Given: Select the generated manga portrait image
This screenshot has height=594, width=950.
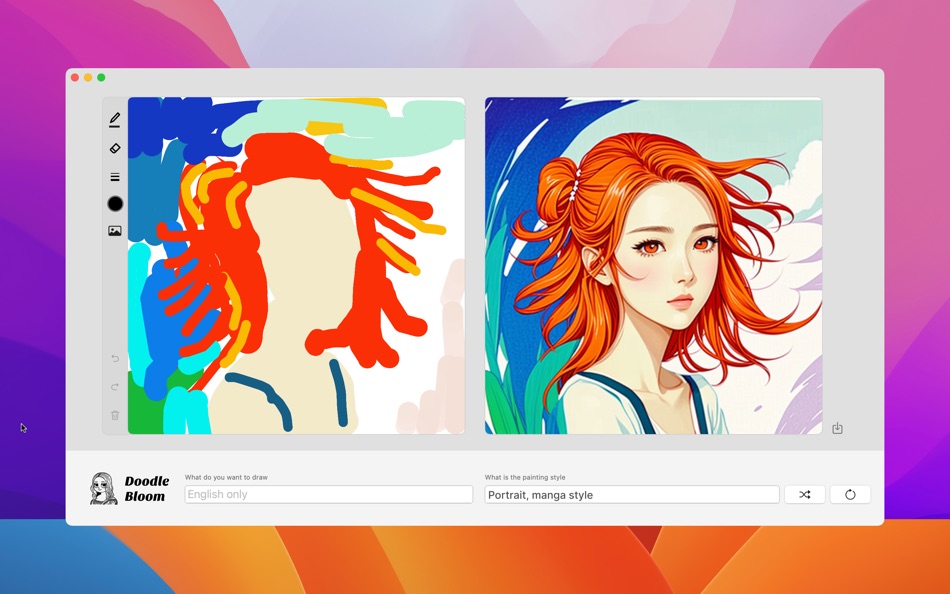Looking at the screenshot, I should pos(655,265).
